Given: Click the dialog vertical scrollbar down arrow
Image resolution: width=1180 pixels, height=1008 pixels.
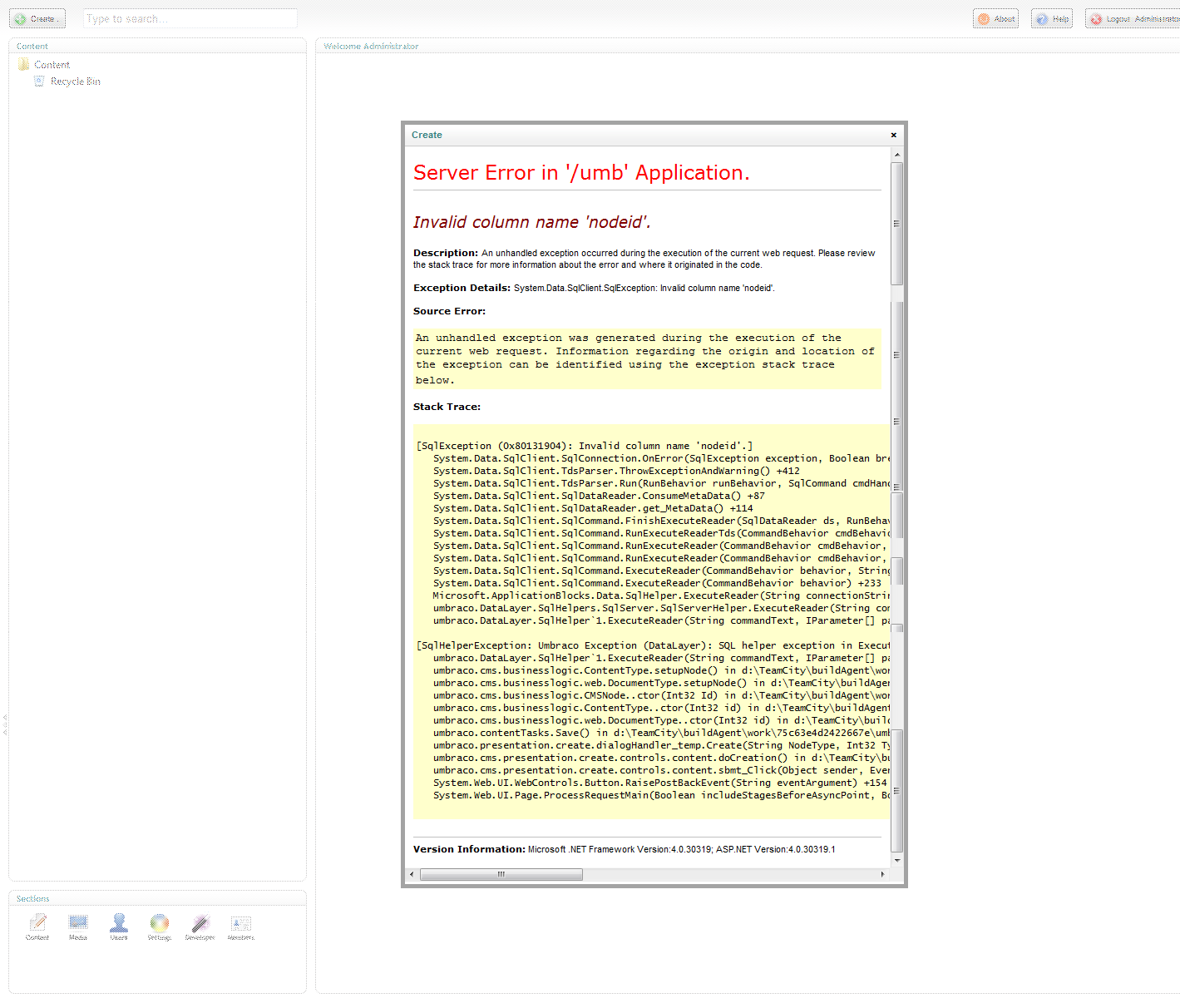Looking at the screenshot, I should pyautogui.click(x=896, y=860).
